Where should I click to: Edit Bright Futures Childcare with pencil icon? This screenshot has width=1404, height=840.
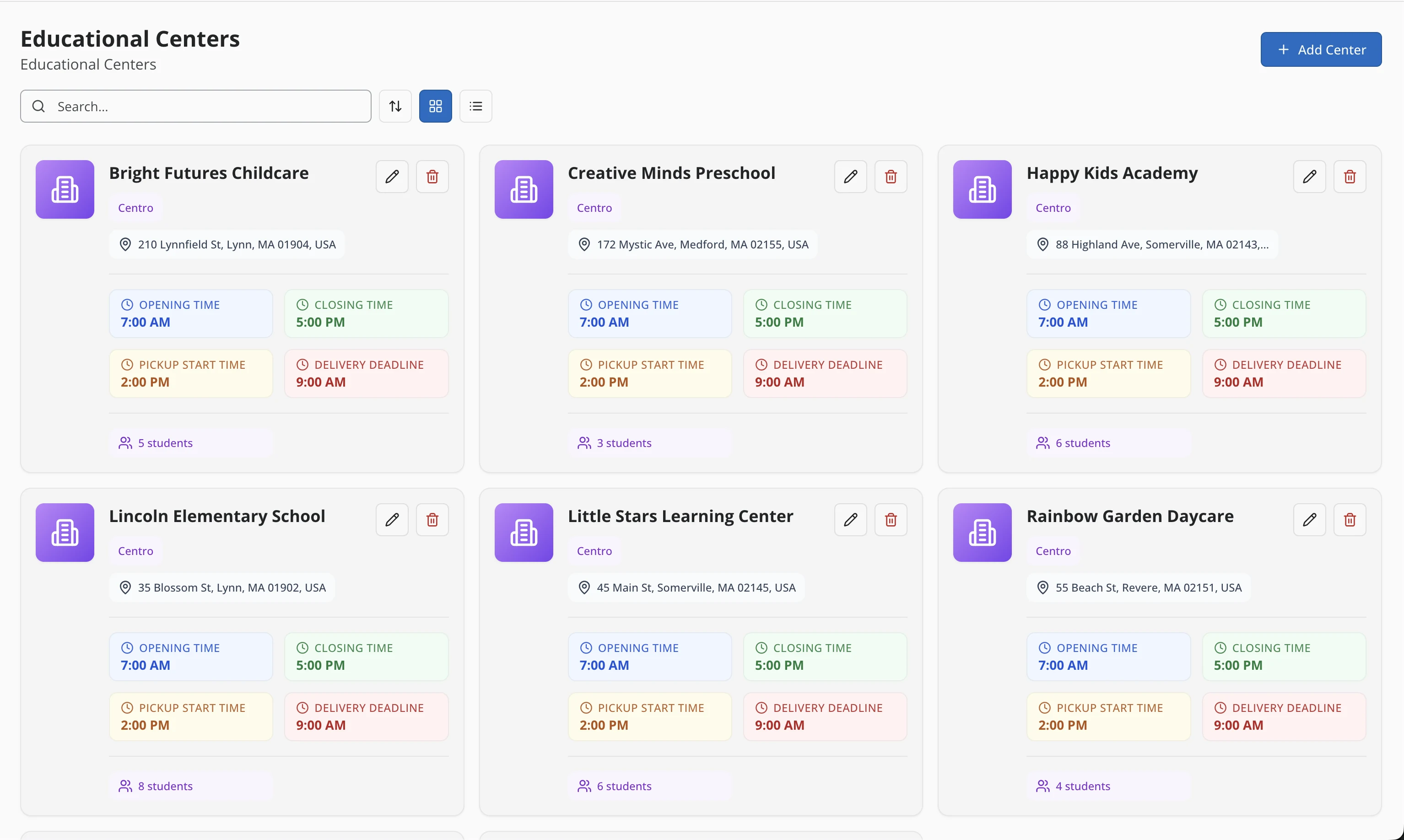(x=392, y=177)
